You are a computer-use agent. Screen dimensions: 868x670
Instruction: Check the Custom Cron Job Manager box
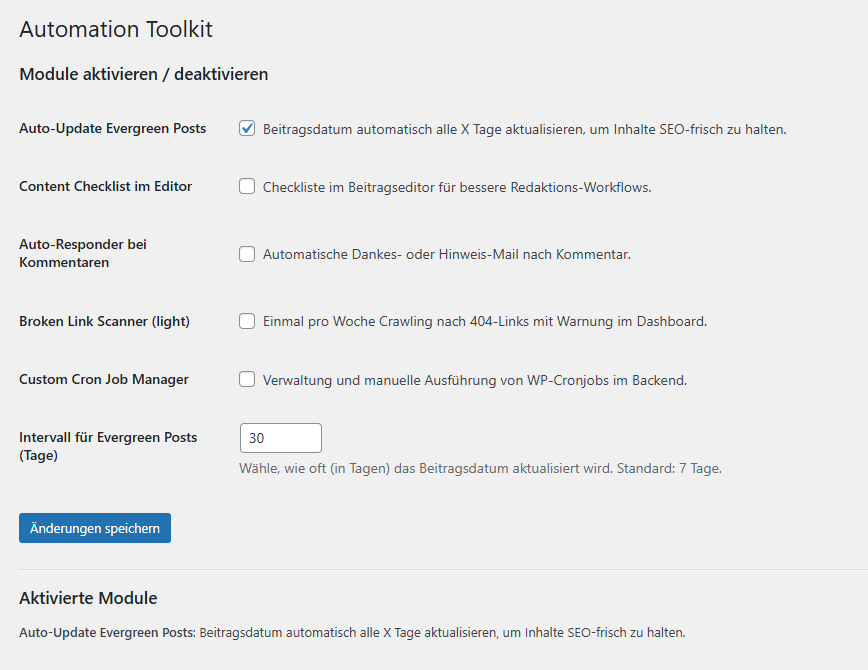(x=247, y=379)
